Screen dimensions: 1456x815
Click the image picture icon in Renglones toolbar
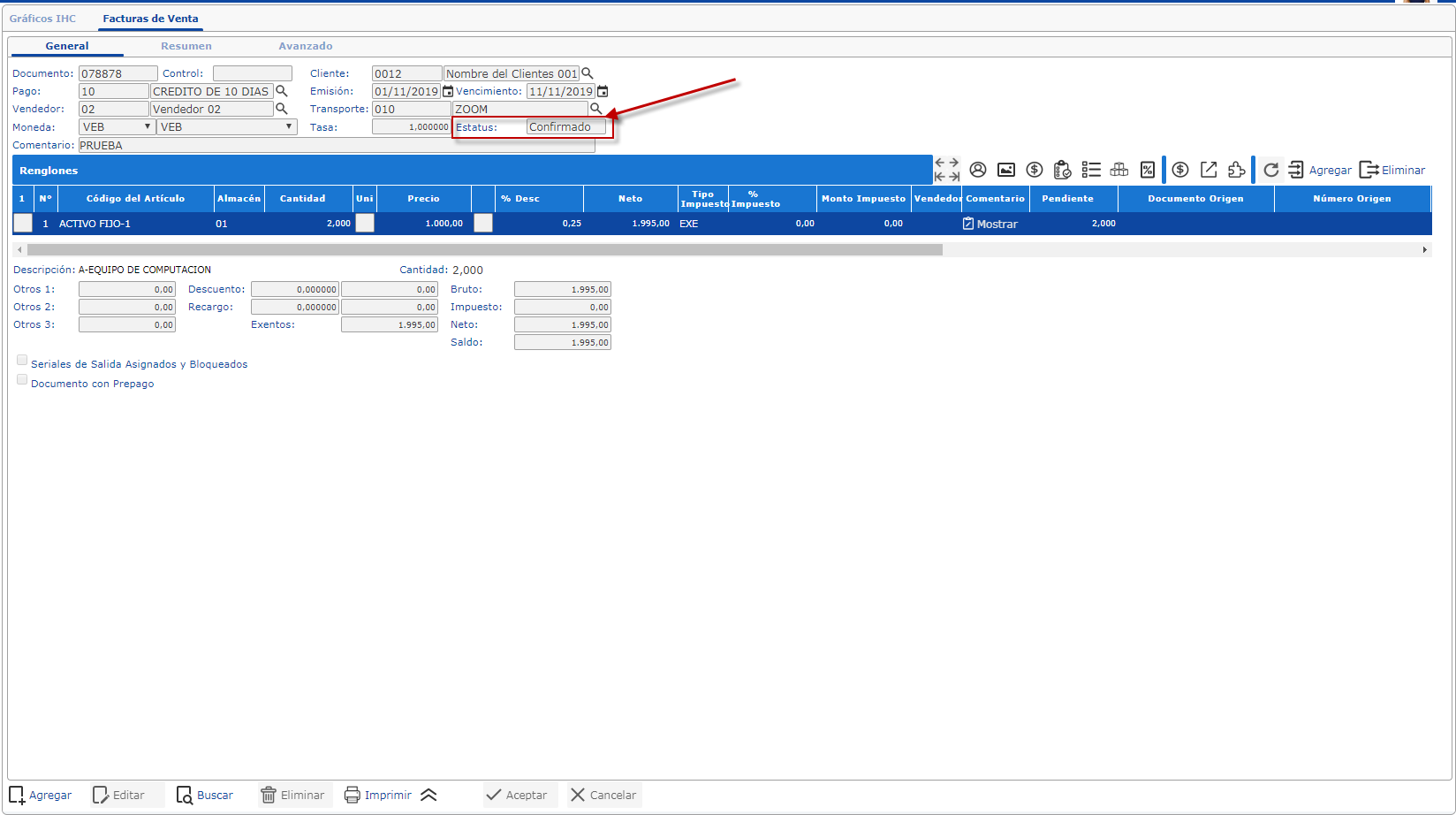pos(1005,170)
